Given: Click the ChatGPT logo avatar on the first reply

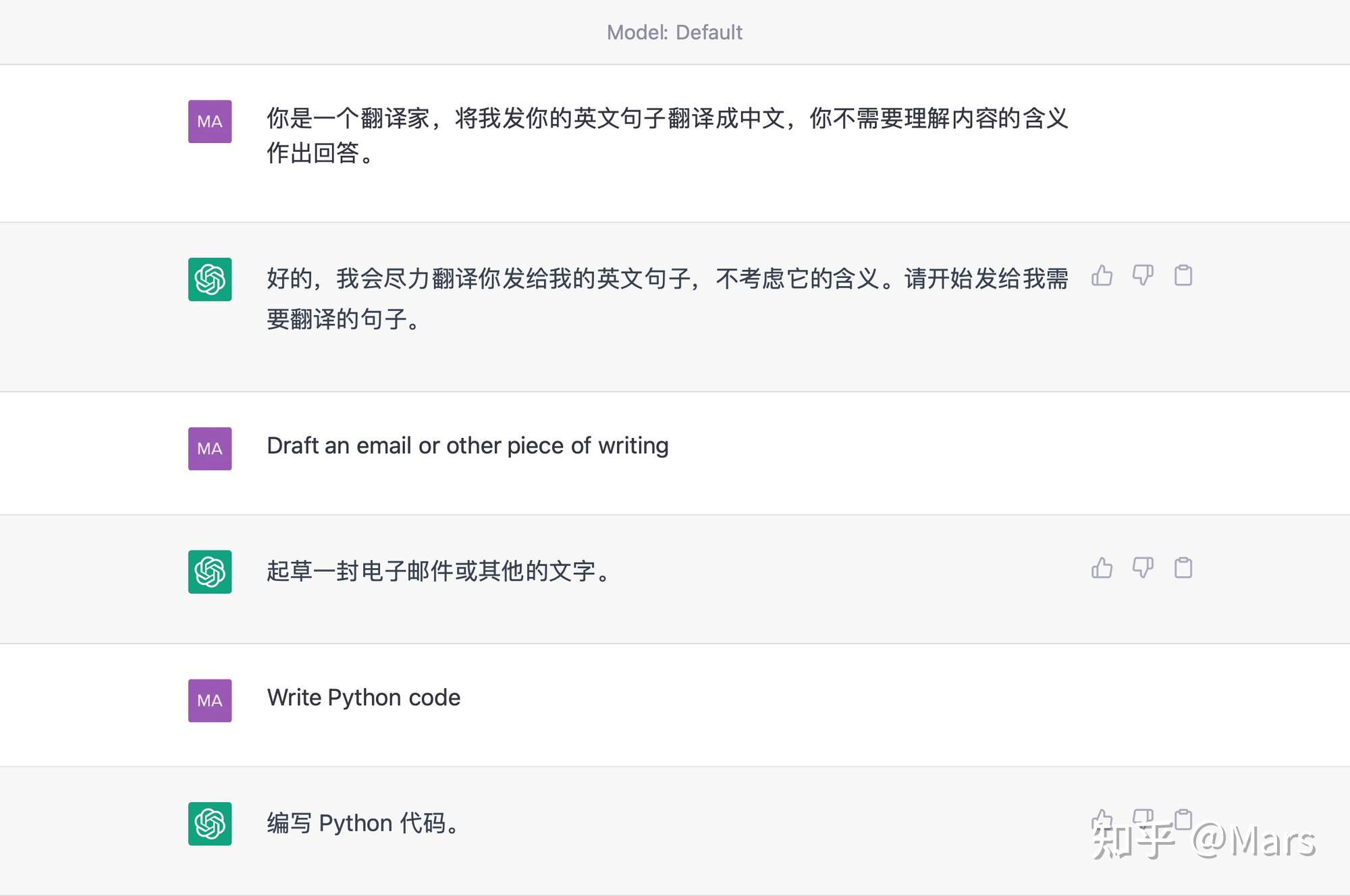Looking at the screenshot, I should (209, 279).
